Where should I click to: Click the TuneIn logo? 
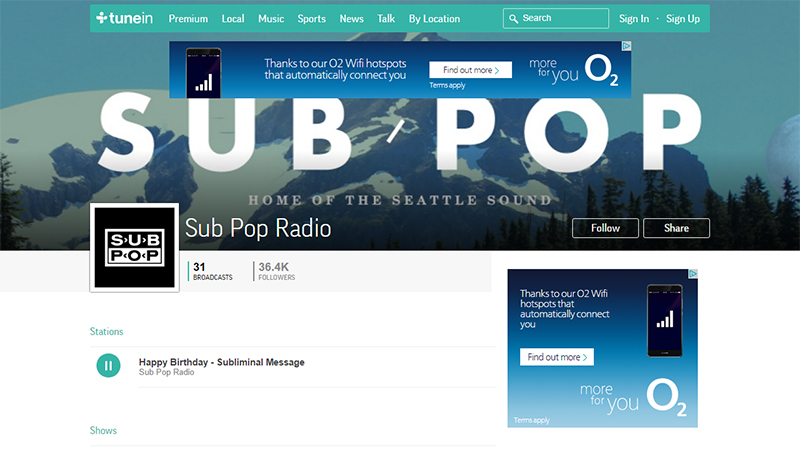(124, 18)
